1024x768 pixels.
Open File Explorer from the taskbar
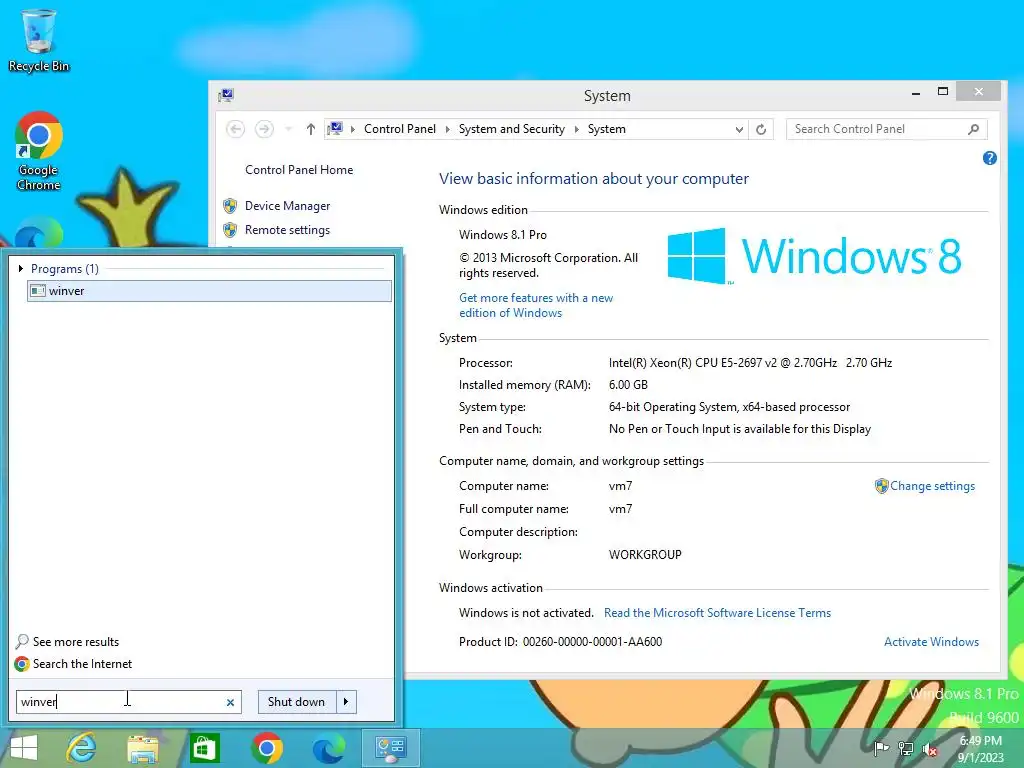[x=143, y=748]
